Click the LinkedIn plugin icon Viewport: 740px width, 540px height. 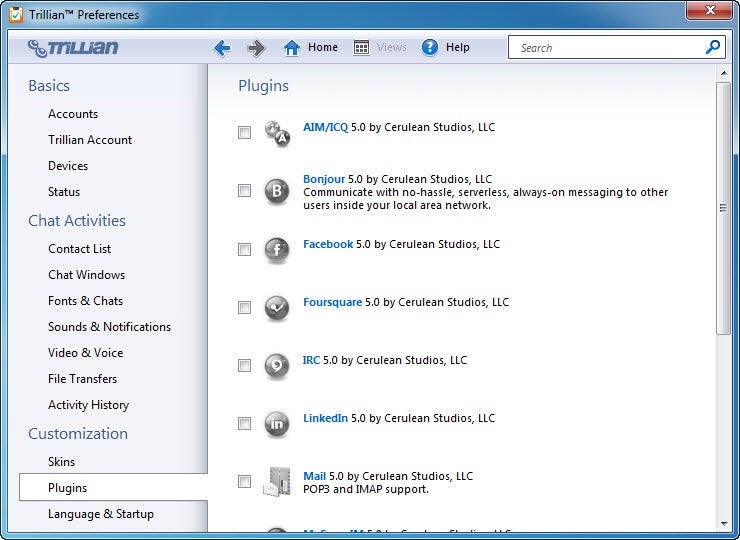(277, 424)
